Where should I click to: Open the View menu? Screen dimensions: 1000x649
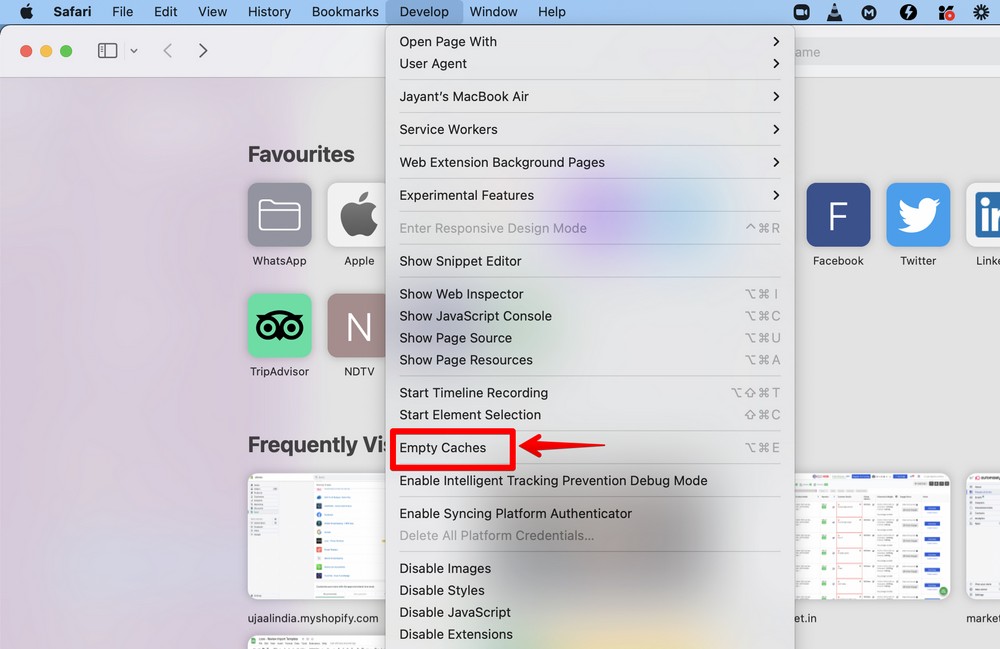[x=212, y=11]
